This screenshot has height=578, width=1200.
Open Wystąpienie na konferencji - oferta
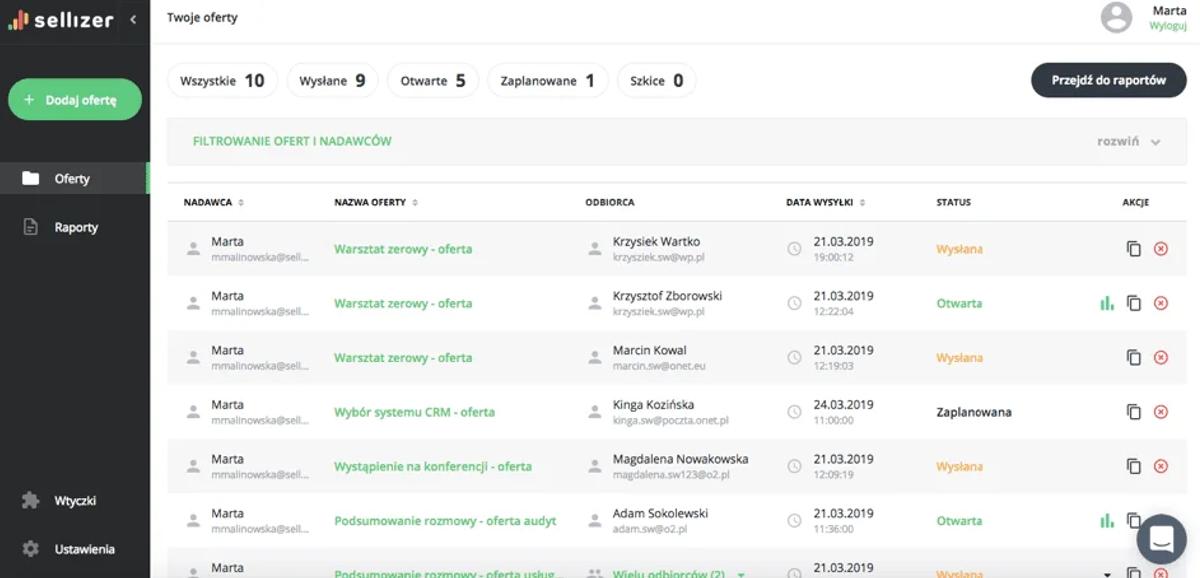tap(433, 466)
